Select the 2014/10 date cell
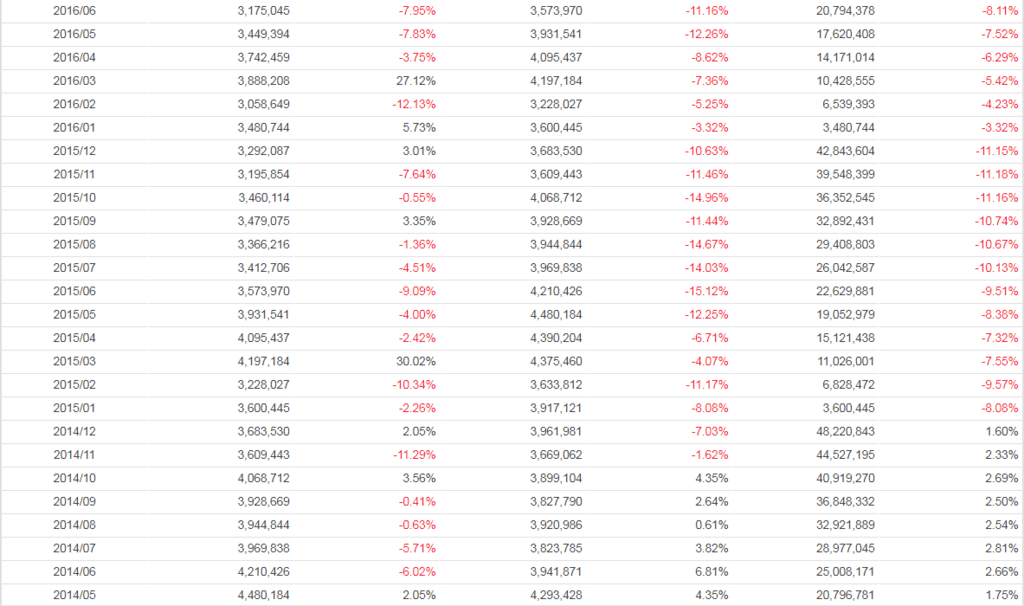This screenshot has height=606, width=1024. click(x=75, y=478)
